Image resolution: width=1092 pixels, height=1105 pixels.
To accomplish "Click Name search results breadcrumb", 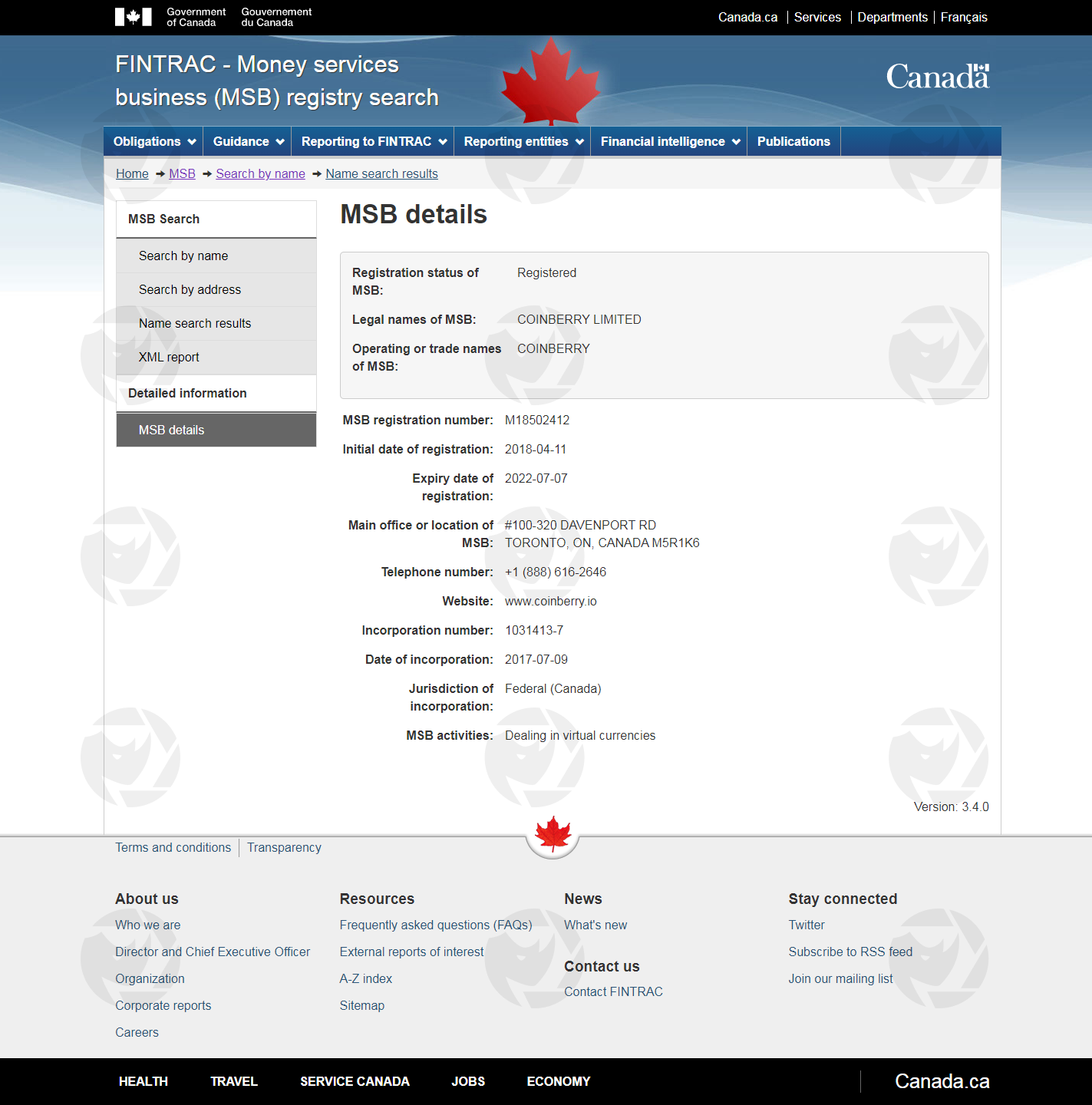I will point(381,173).
